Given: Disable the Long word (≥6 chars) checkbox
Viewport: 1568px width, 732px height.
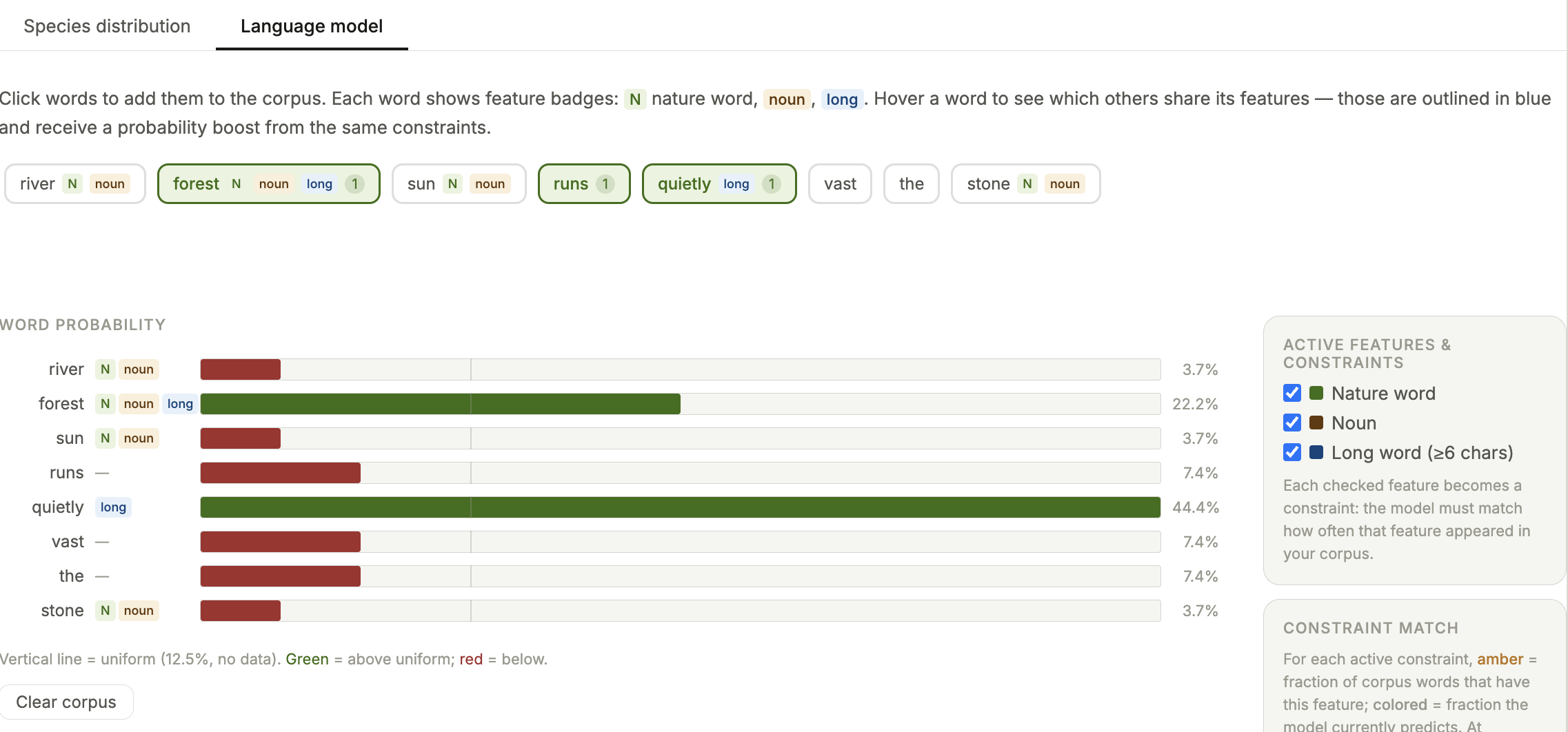Looking at the screenshot, I should (x=1291, y=452).
